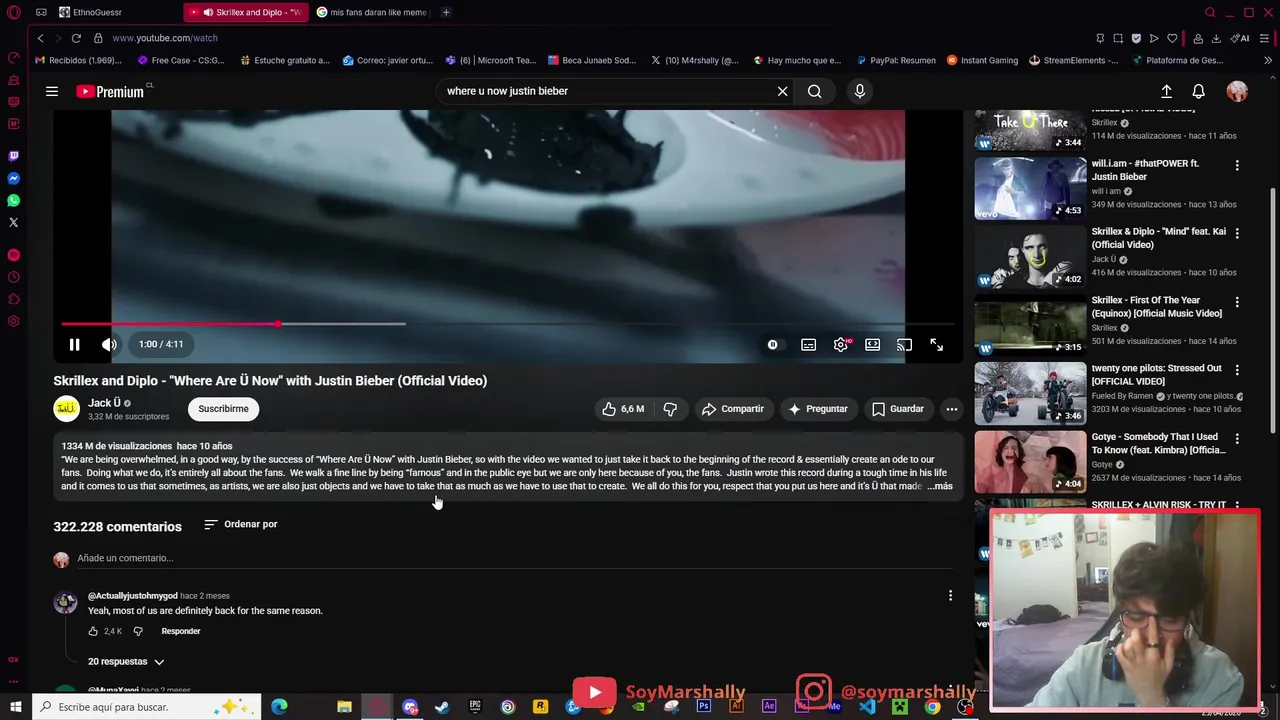Image resolution: width=1280 pixels, height=720 pixels.
Task: Open options menu for first comment
Action: pyautogui.click(x=950, y=596)
